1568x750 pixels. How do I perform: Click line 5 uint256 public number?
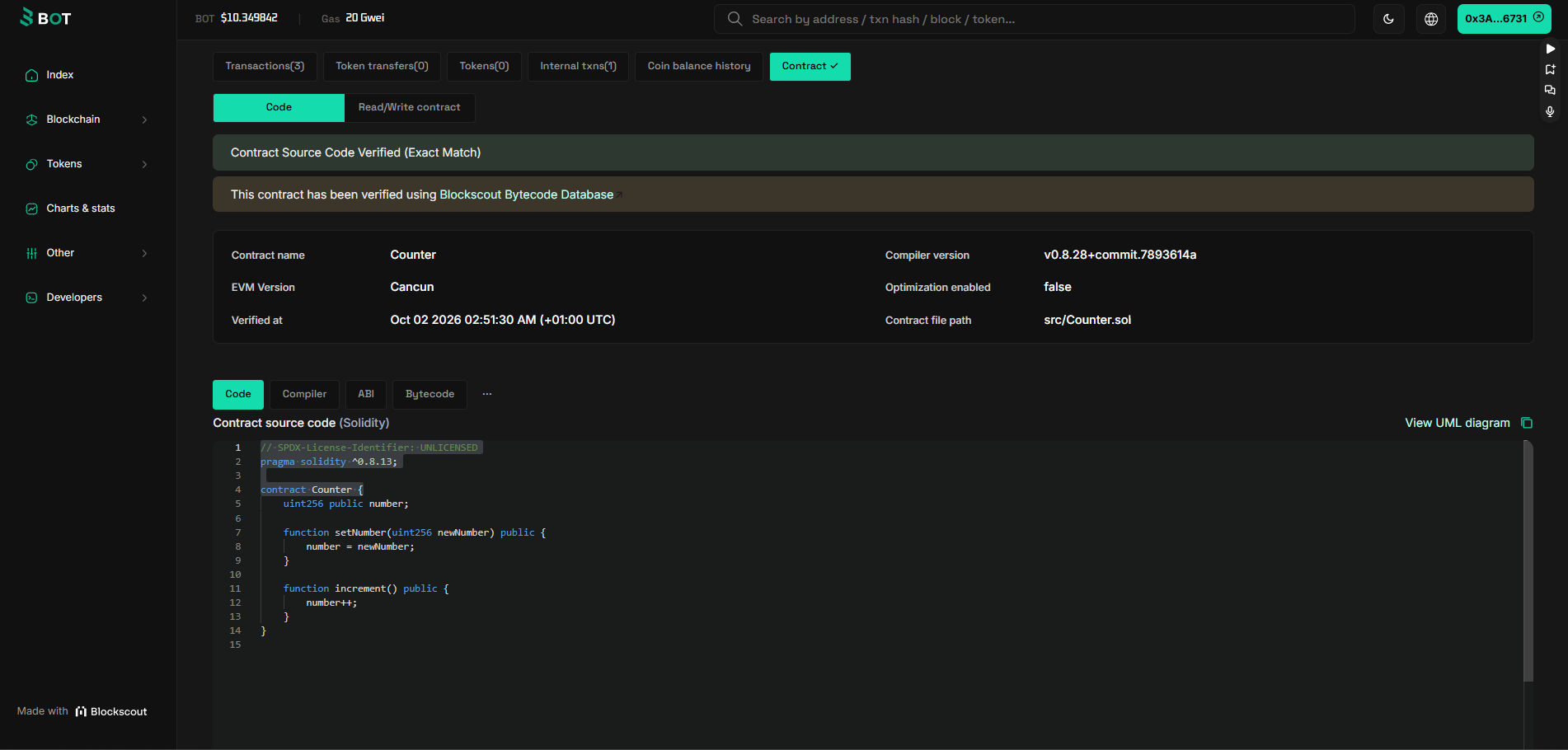click(x=346, y=504)
